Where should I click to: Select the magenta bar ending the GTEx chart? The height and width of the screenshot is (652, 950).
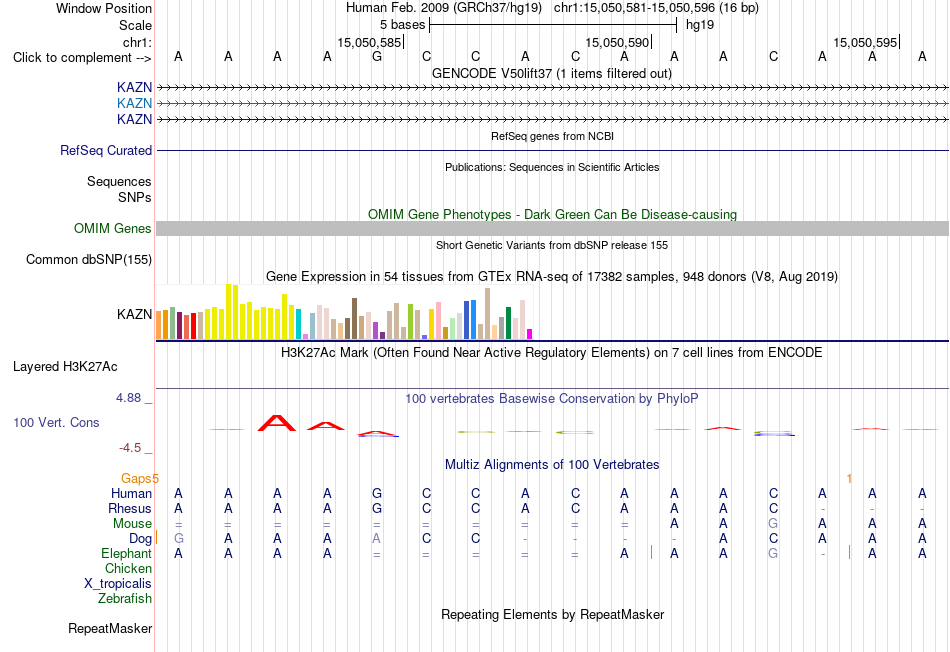(530, 334)
